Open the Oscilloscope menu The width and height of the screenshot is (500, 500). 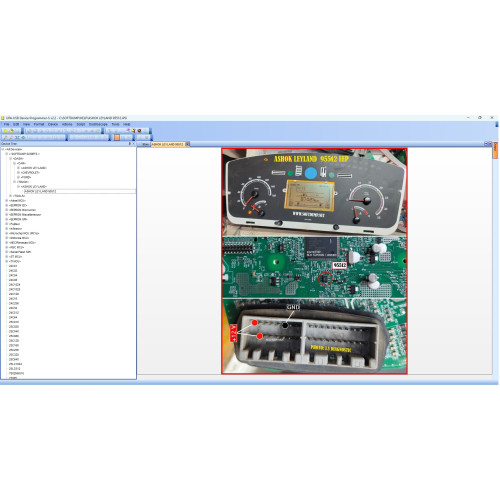98,124
